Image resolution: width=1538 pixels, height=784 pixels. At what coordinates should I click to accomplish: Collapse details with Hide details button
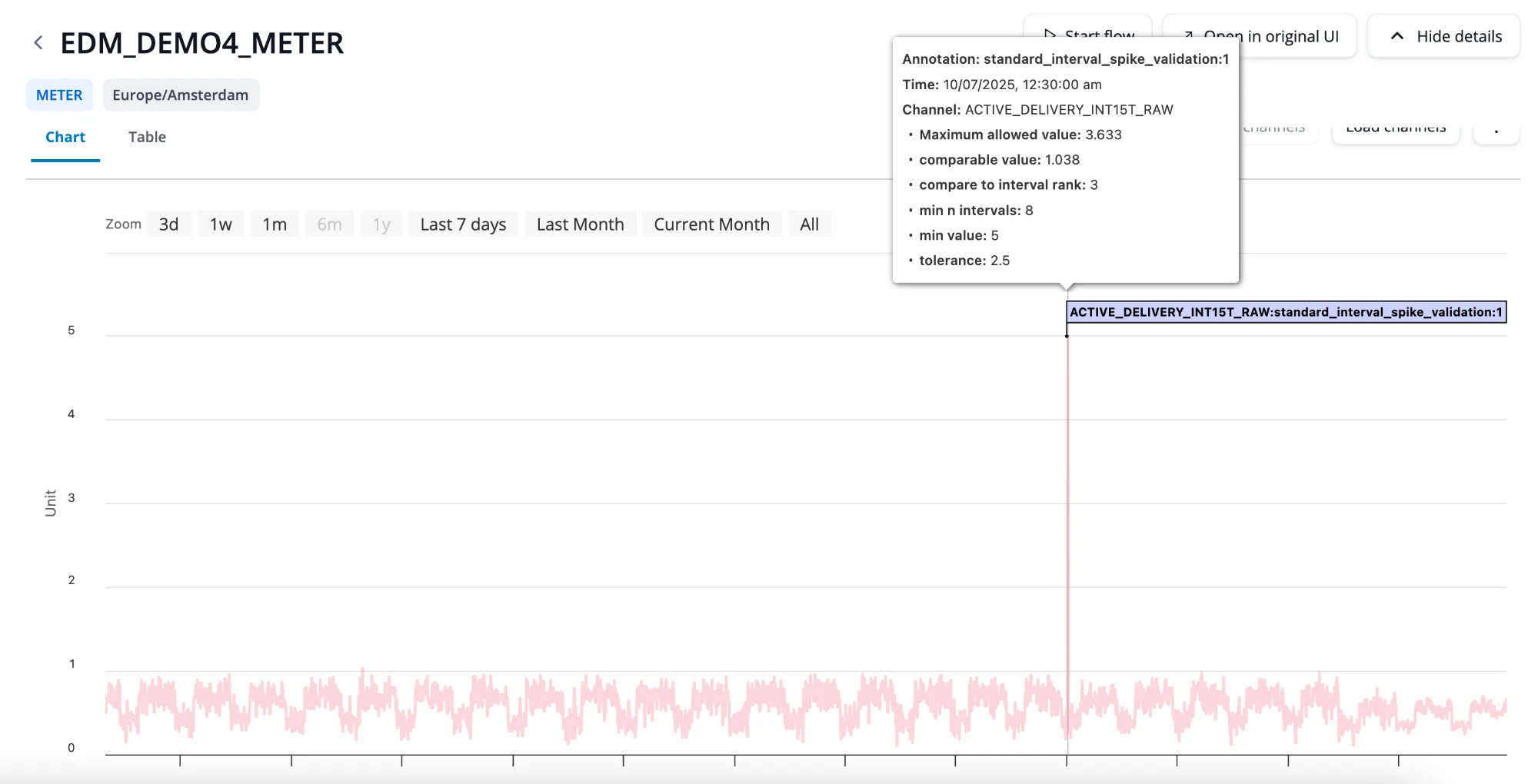pyautogui.click(x=1443, y=36)
